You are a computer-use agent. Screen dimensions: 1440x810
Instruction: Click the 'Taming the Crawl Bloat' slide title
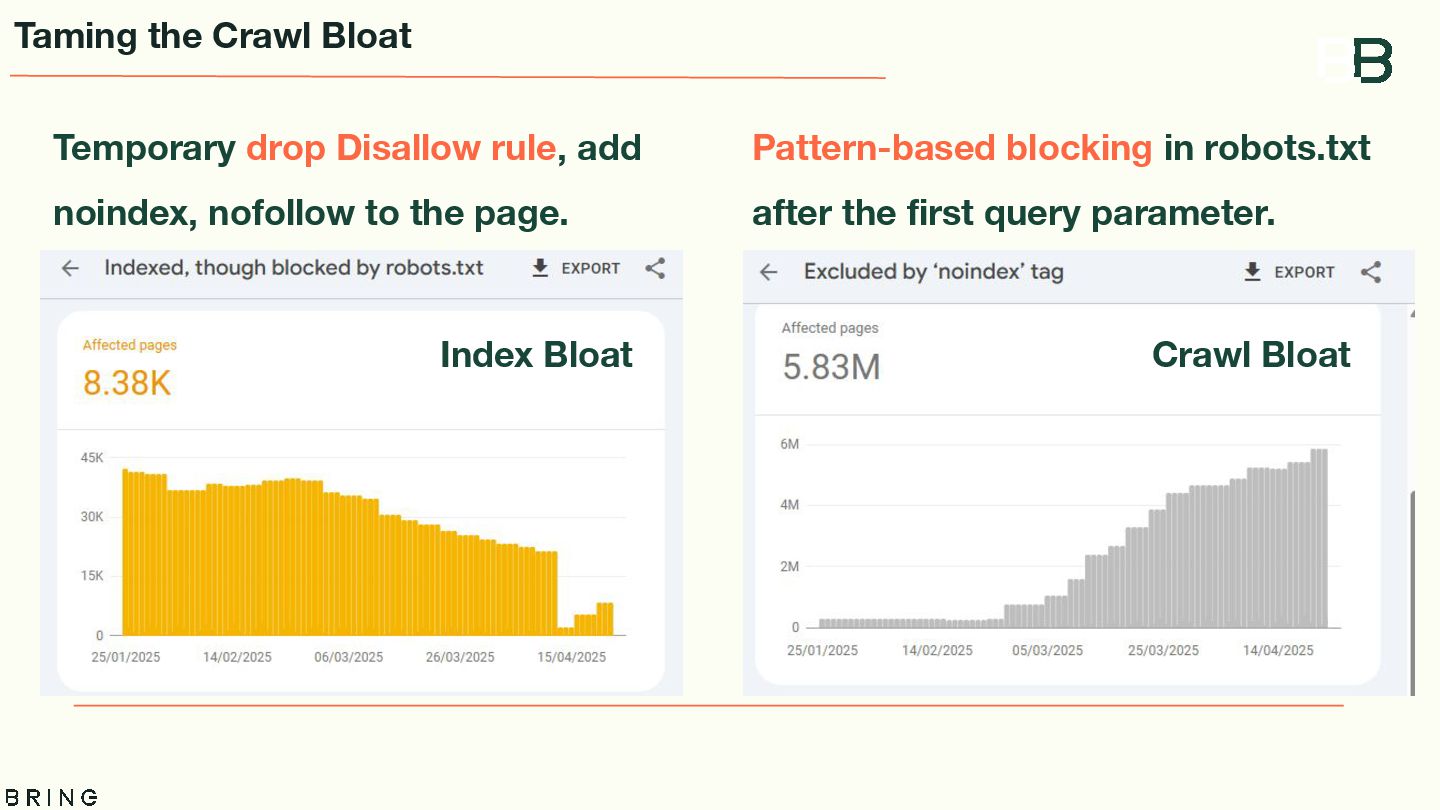tap(213, 36)
